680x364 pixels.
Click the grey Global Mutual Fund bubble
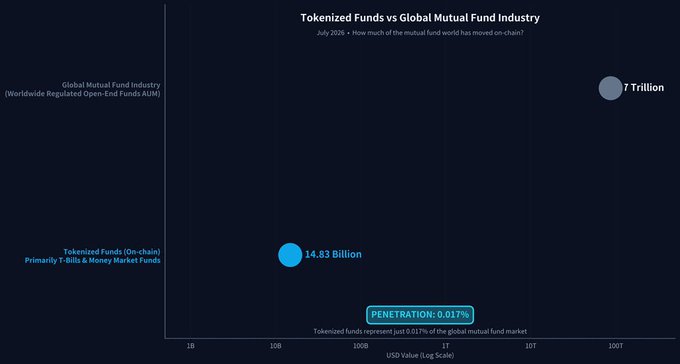tap(610, 88)
